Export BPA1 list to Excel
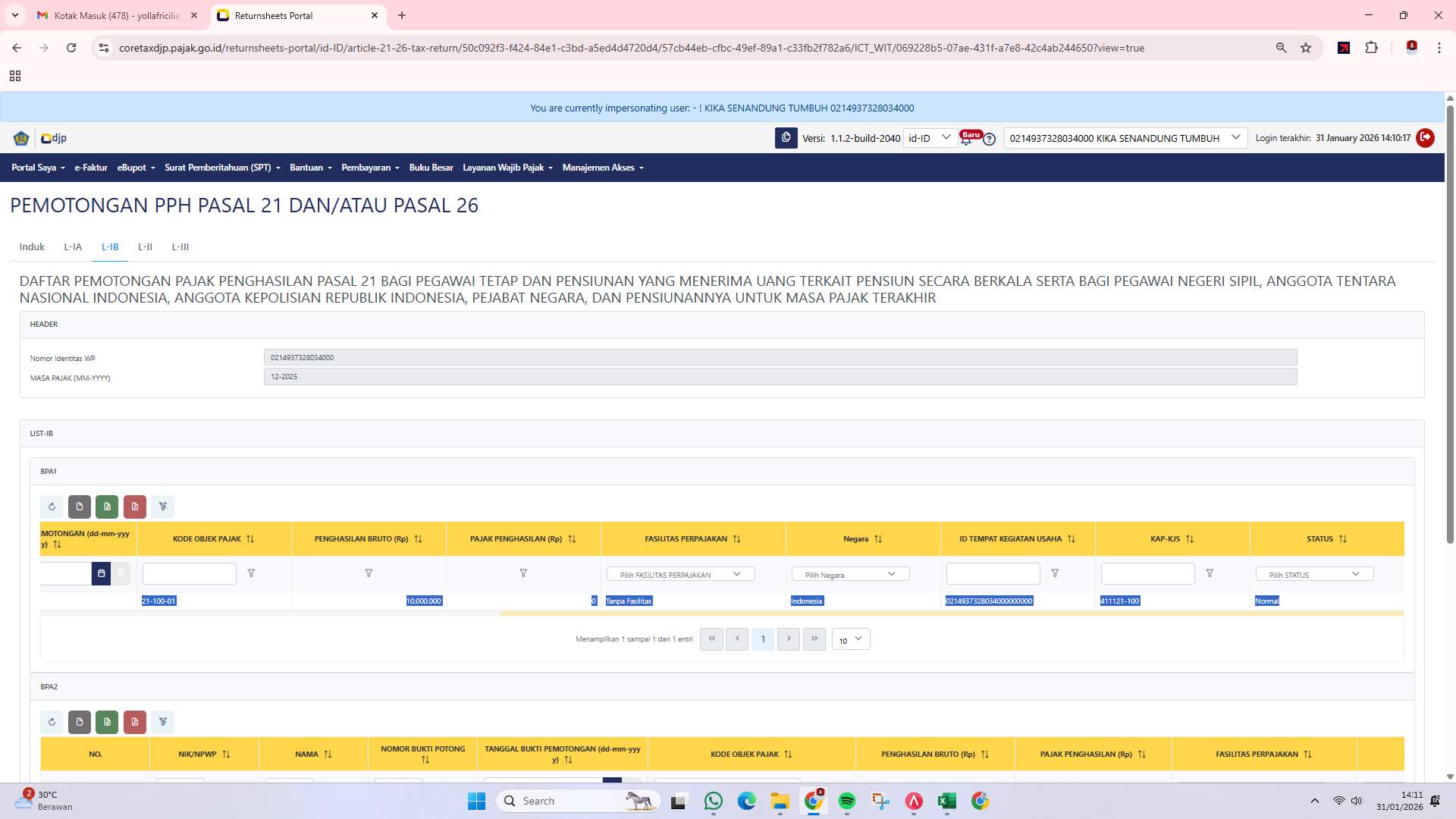The image size is (1456, 819). pyautogui.click(x=106, y=507)
